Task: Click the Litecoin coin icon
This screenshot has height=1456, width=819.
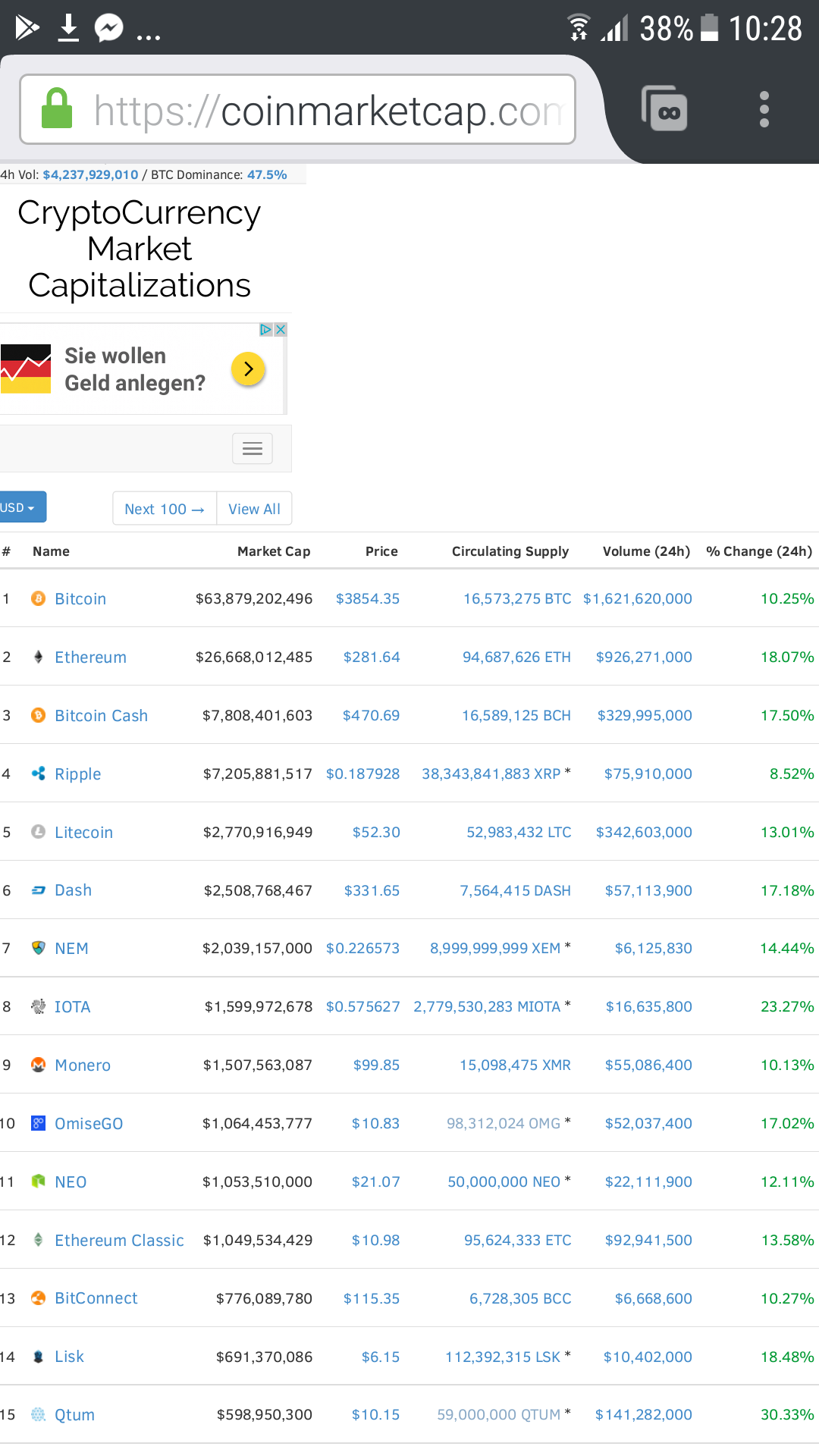Action: tap(38, 832)
